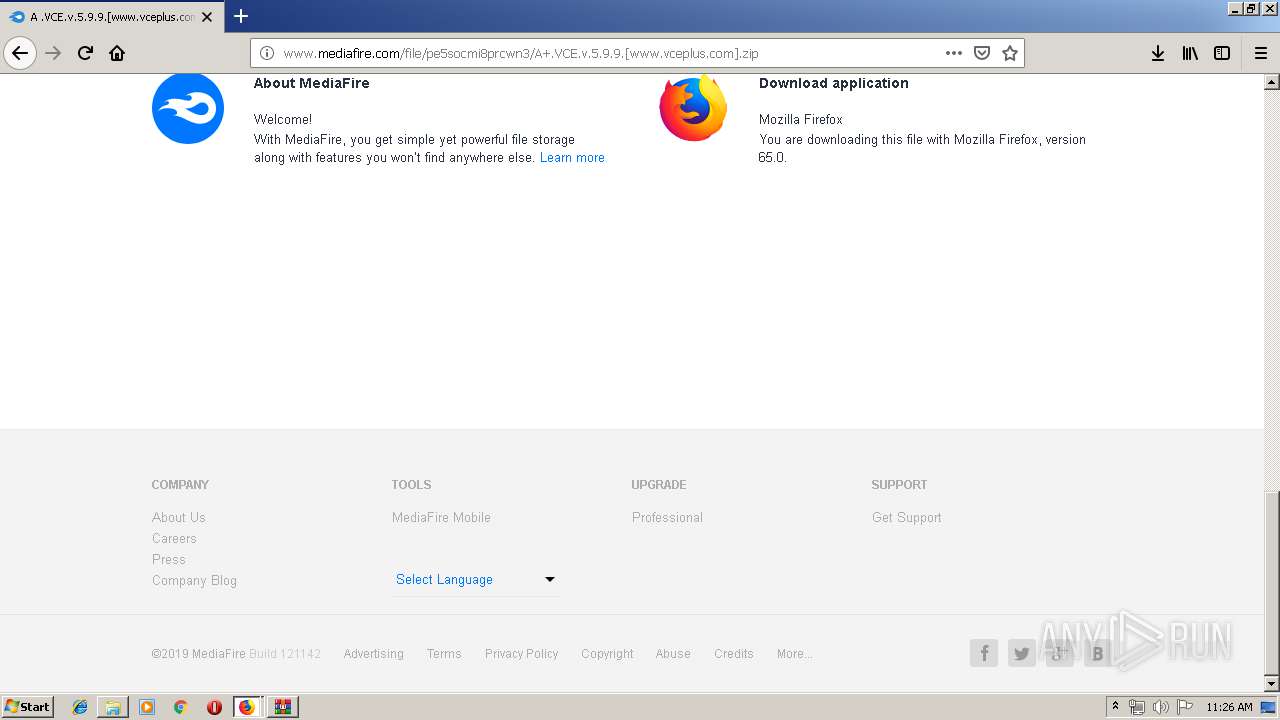Show hidden system tray icons
Screen dimensions: 1280x720
(1116, 707)
